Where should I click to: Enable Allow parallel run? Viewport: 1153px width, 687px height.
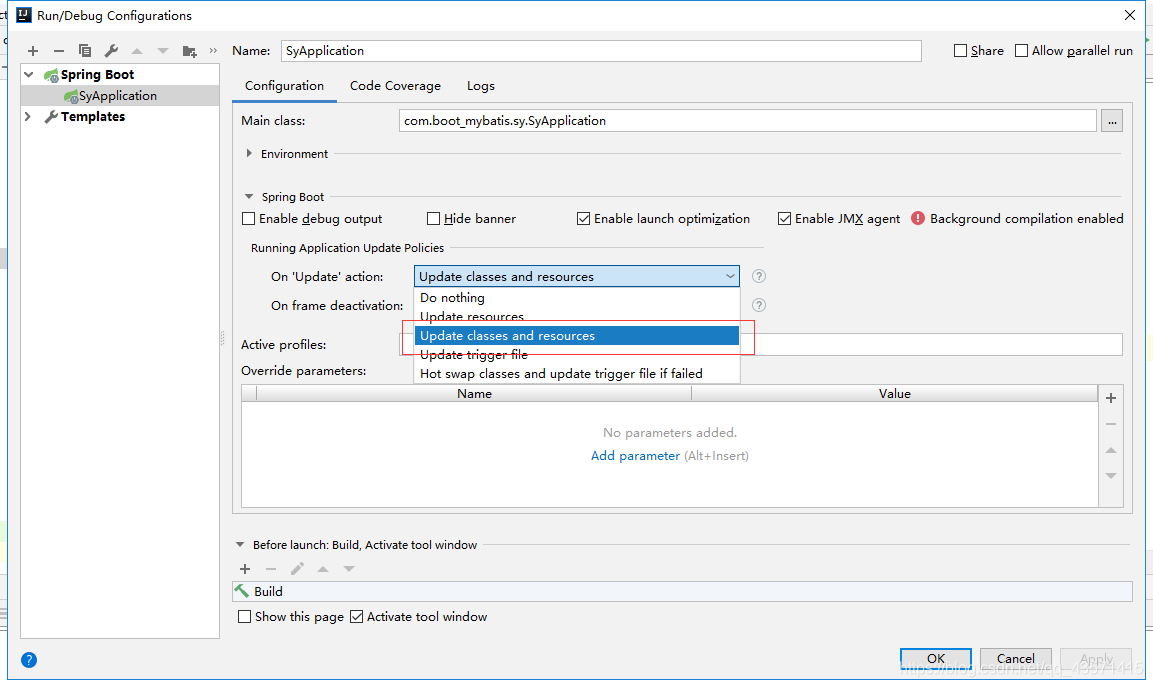[x=1021, y=51]
